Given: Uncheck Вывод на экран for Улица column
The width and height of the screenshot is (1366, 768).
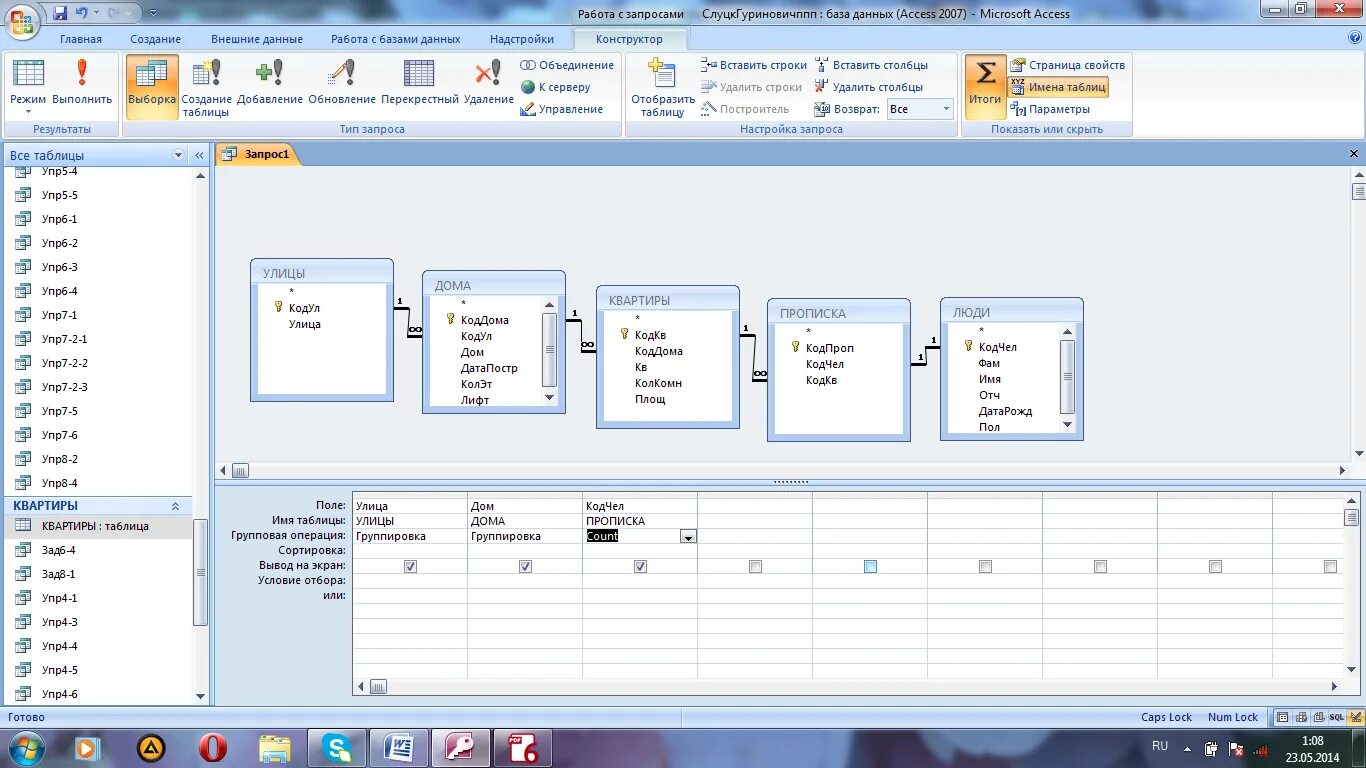Looking at the screenshot, I should 410,566.
